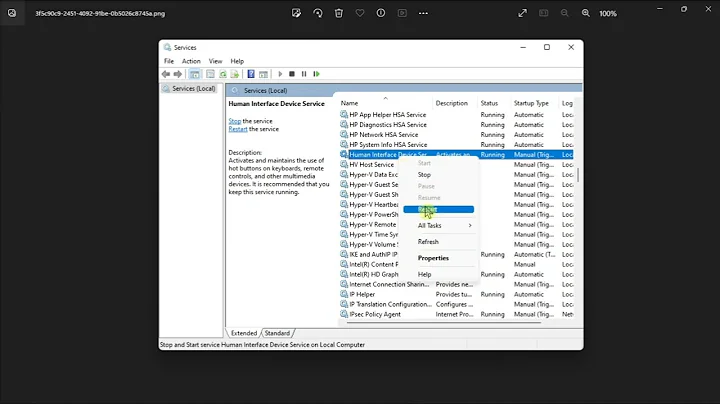Delete the image with the trash icon

coord(339,13)
